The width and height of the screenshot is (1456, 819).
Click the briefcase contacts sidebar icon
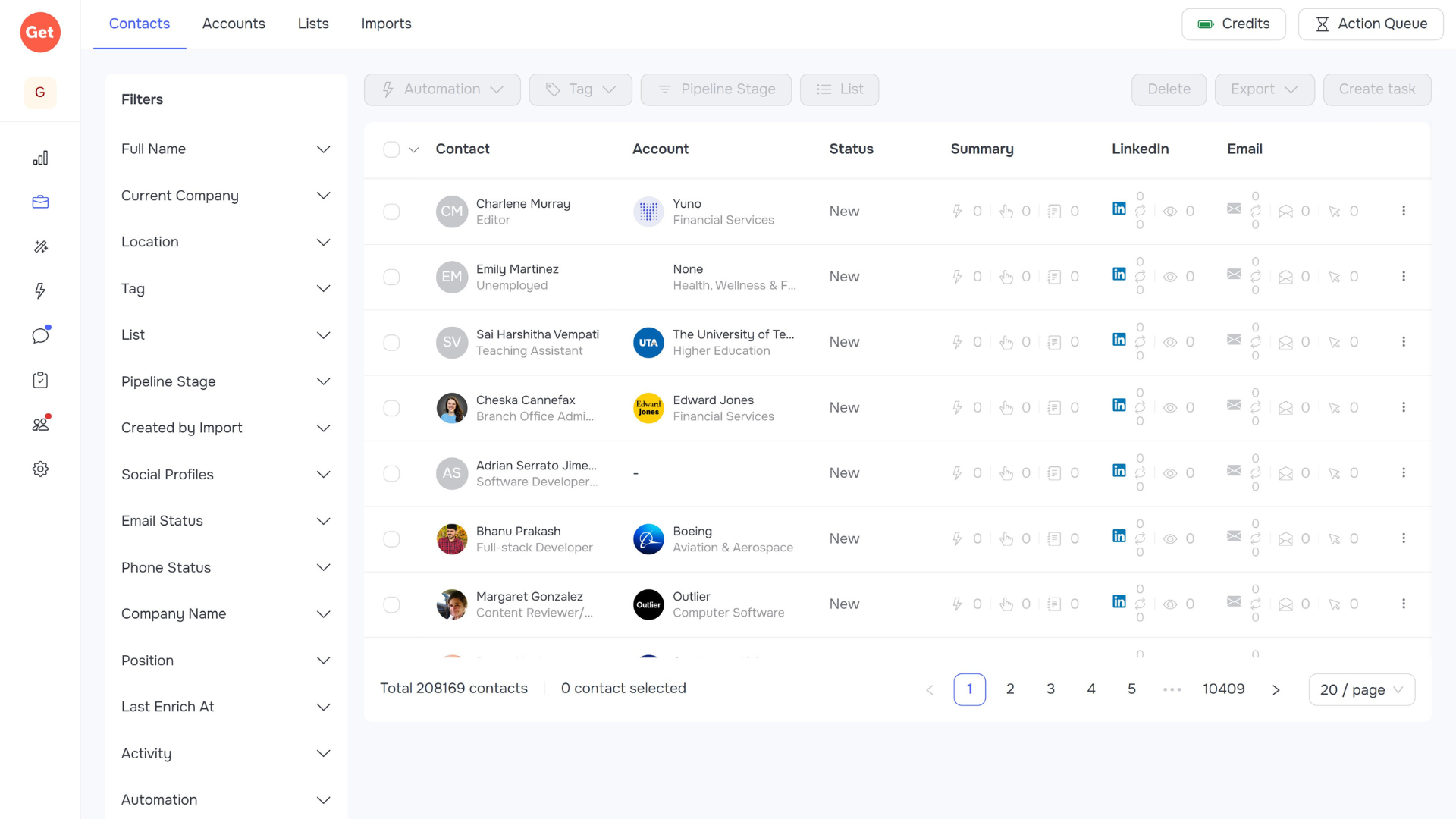tap(40, 202)
